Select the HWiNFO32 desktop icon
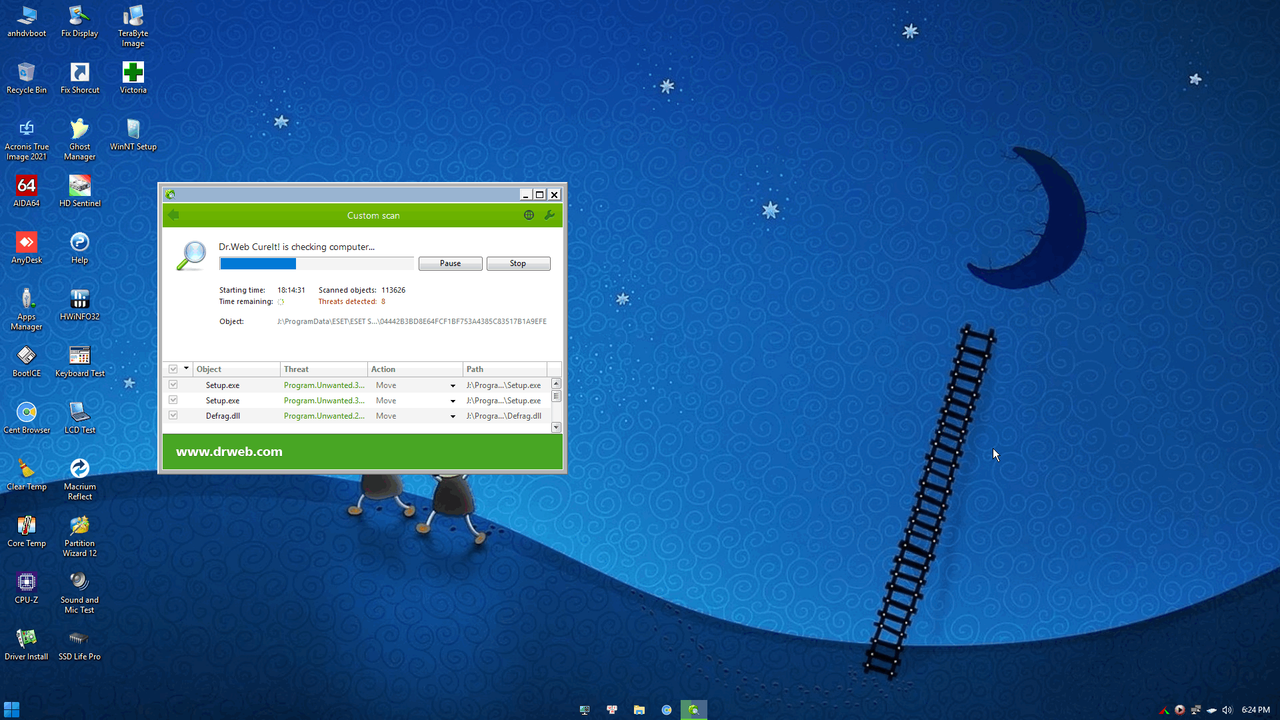 80,304
